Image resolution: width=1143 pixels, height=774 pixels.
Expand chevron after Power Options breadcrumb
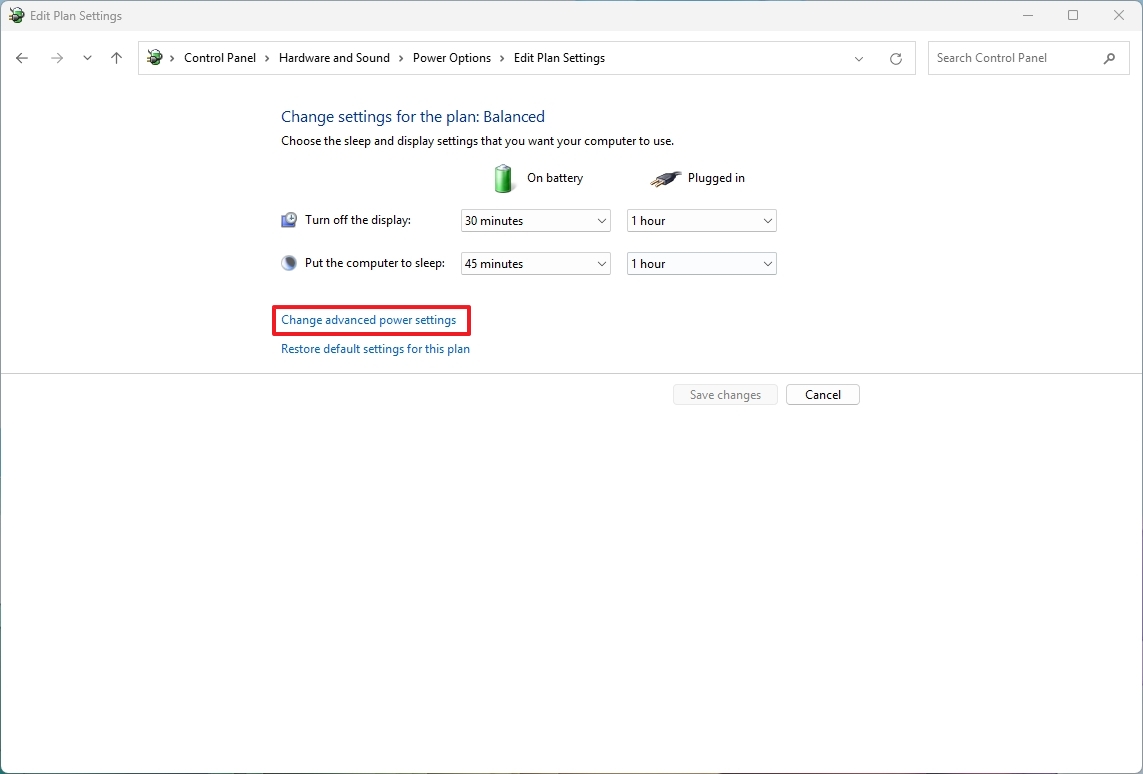click(x=502, y=58)
